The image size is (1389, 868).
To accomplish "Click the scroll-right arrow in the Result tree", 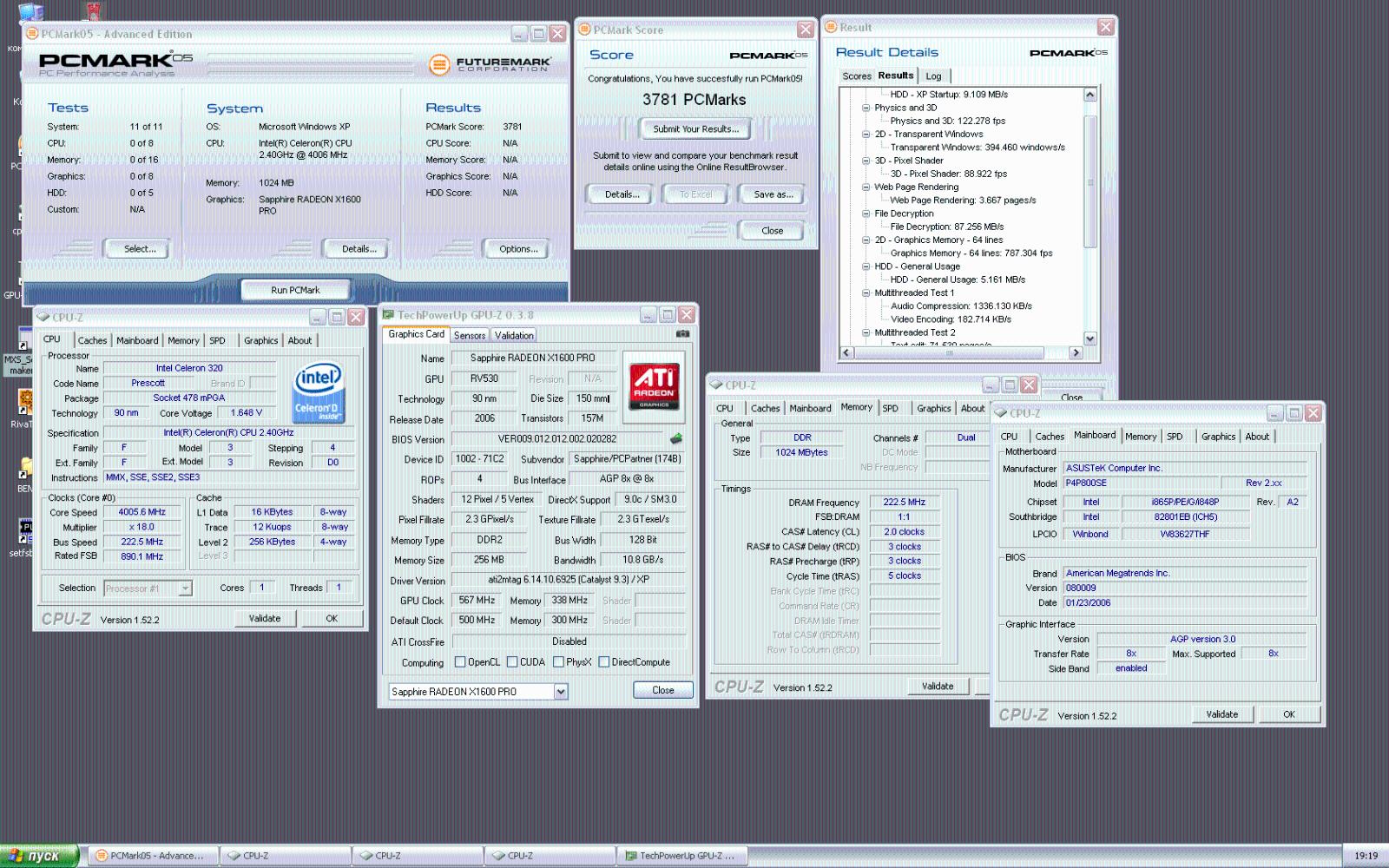I will point(1076,353).
